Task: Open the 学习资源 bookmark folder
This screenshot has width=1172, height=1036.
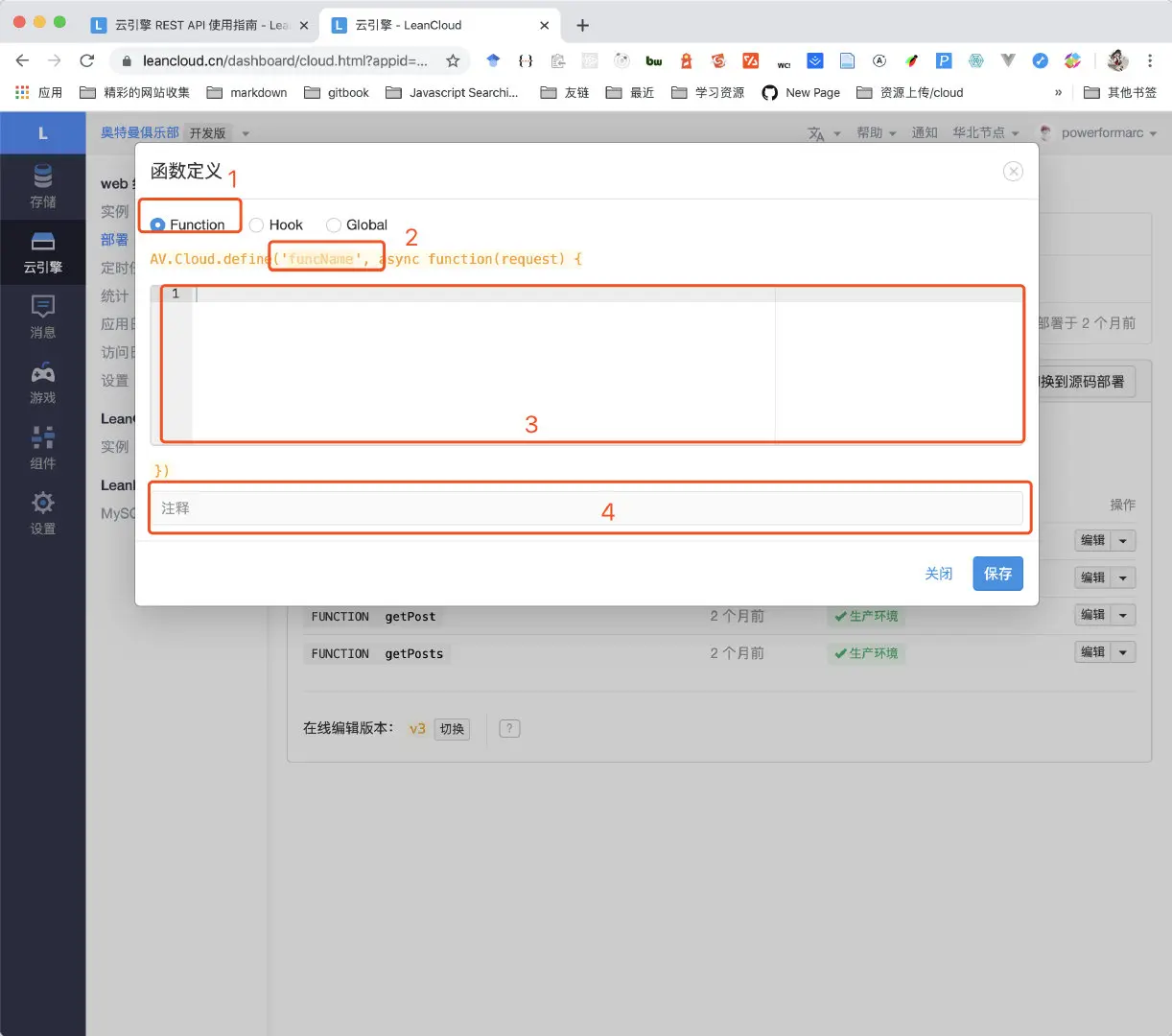Action: click(x=708, y=92)
